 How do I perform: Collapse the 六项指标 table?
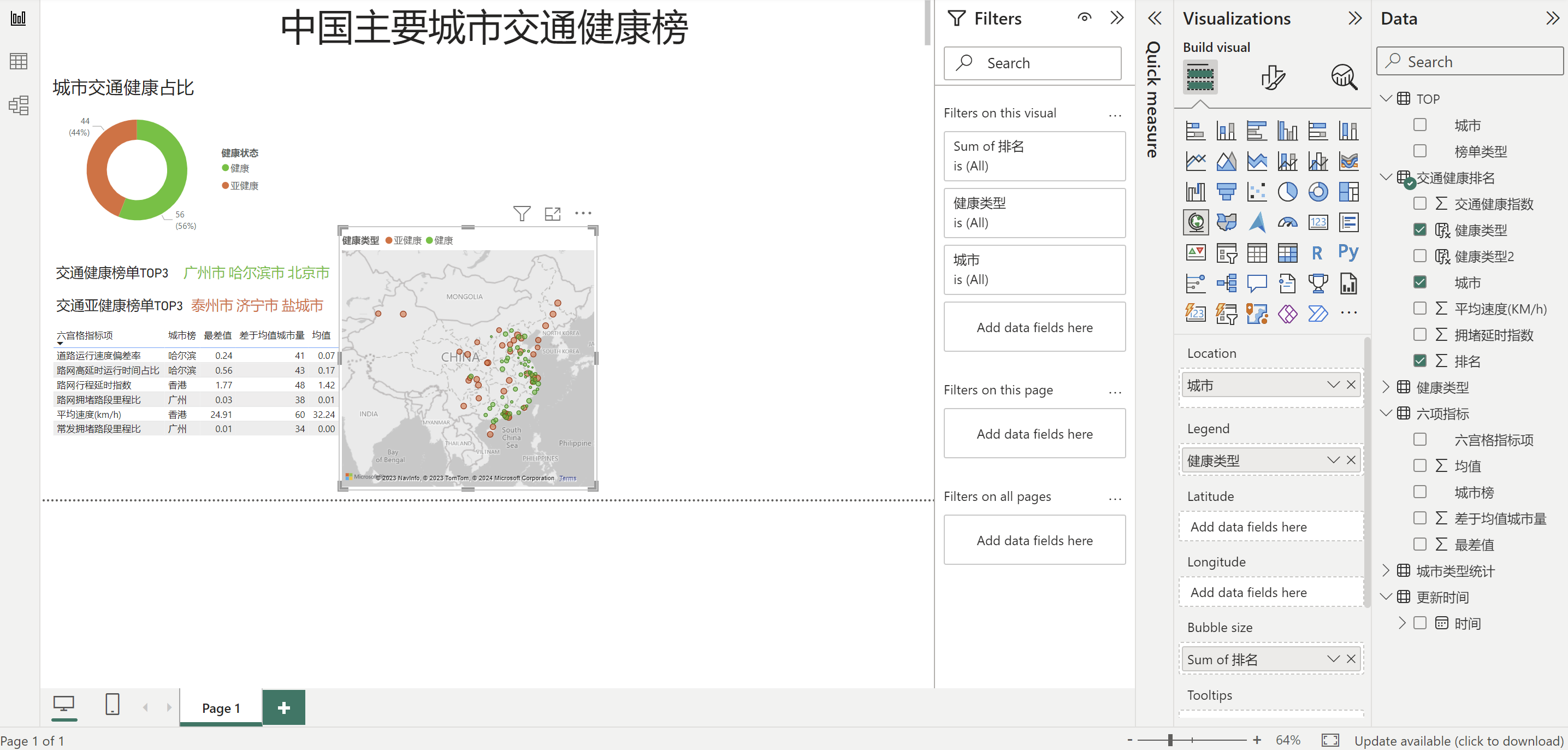(1386, 414)
